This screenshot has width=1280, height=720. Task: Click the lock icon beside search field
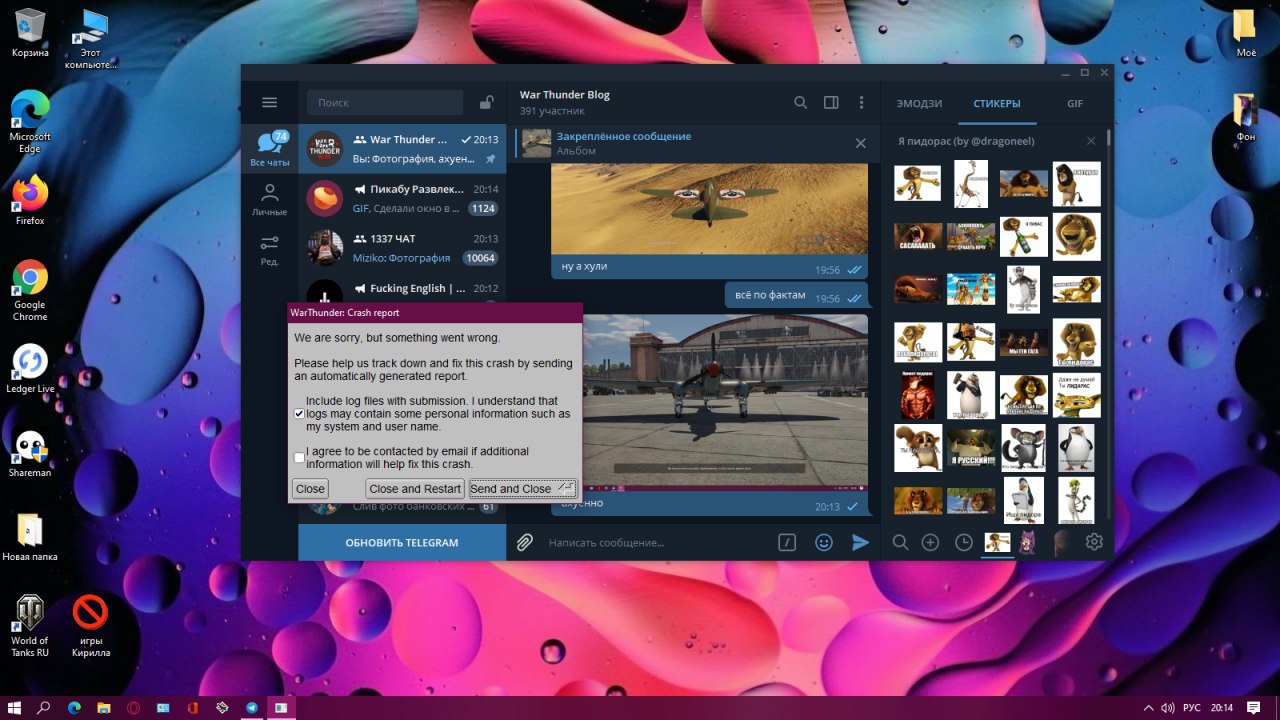(486, 102)
